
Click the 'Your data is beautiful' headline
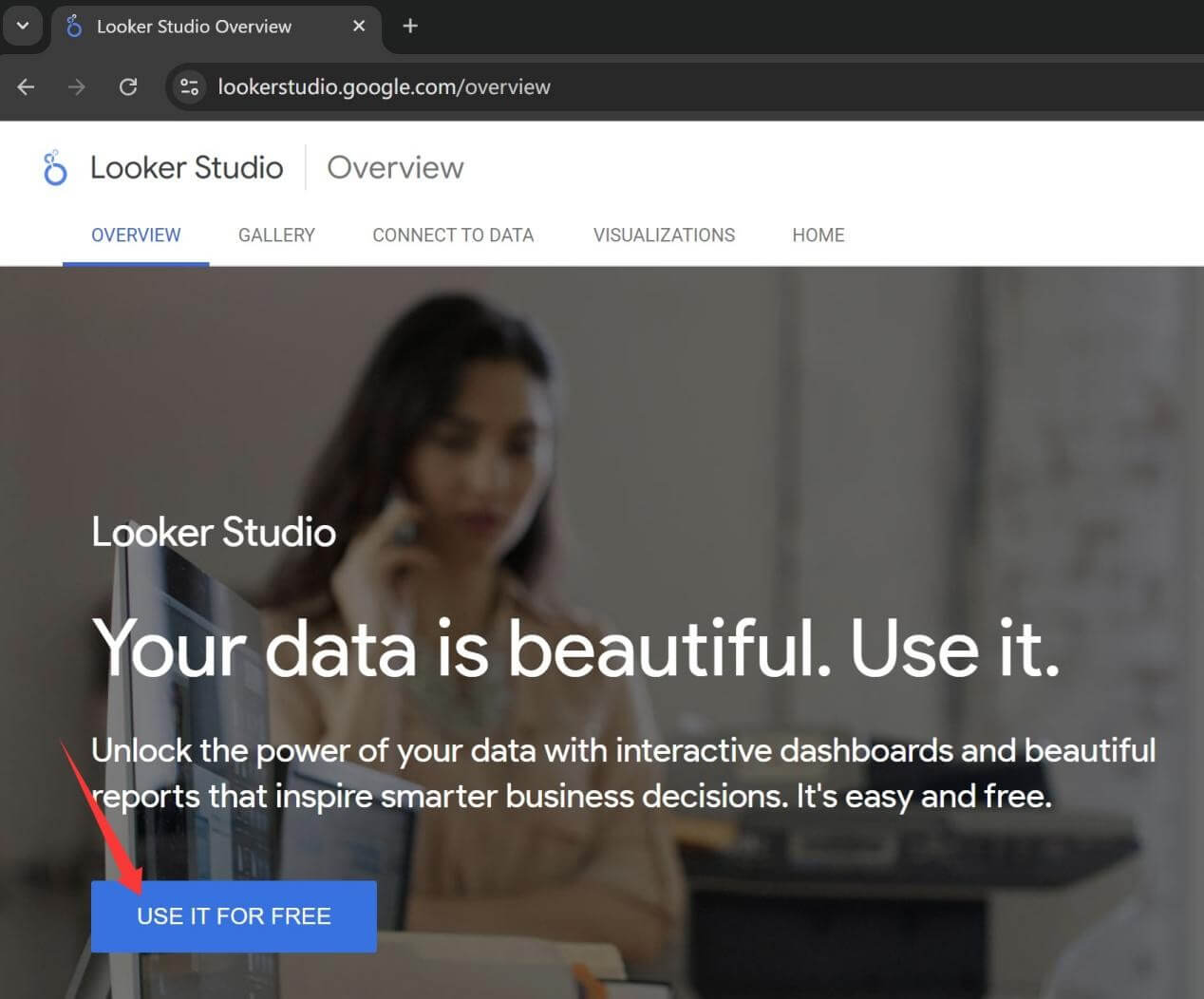tap(575, 649)
